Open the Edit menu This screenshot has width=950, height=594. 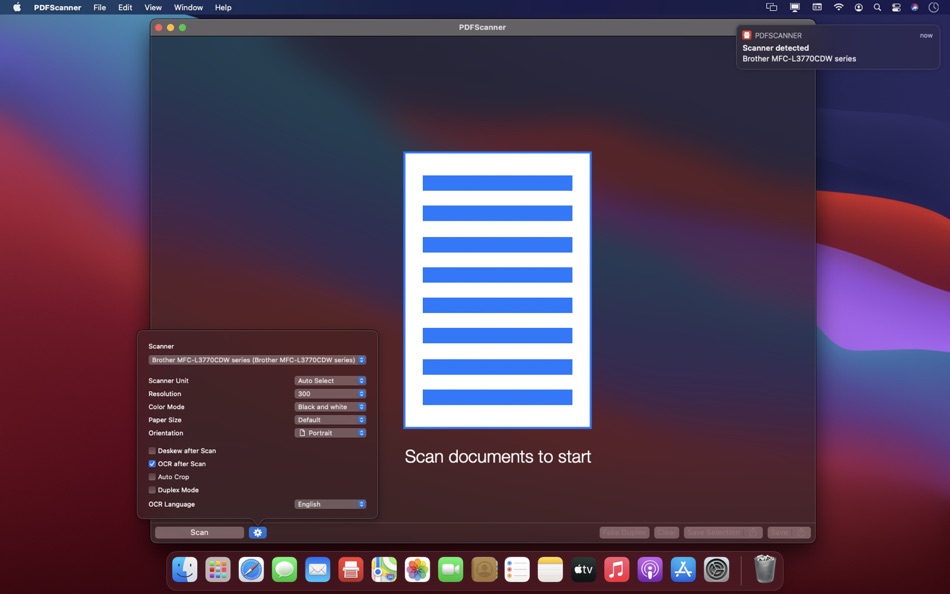coord(125,7)
